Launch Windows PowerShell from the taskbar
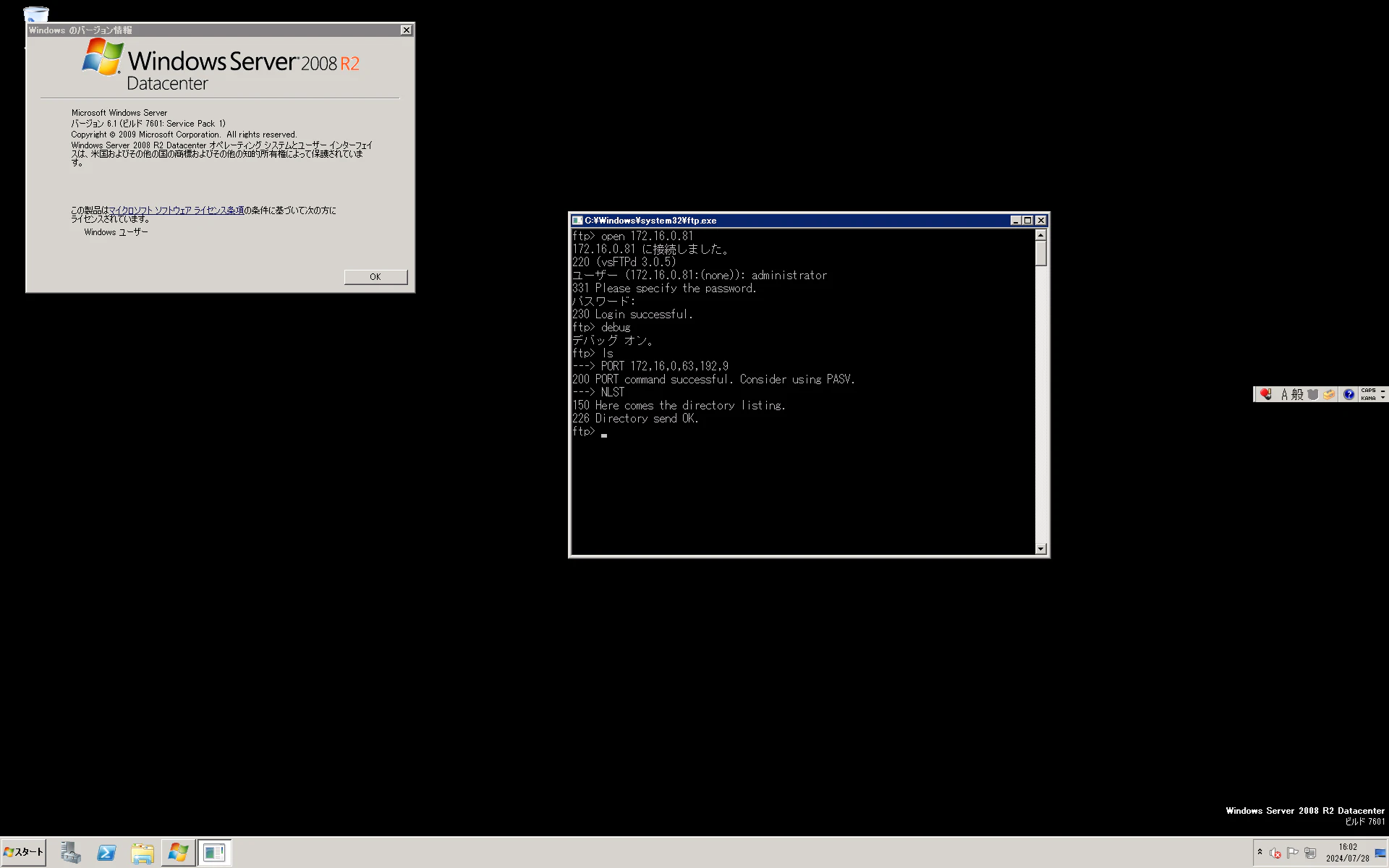The height and width of the screenshot is (868, 1389). click(x=106, y=853)
